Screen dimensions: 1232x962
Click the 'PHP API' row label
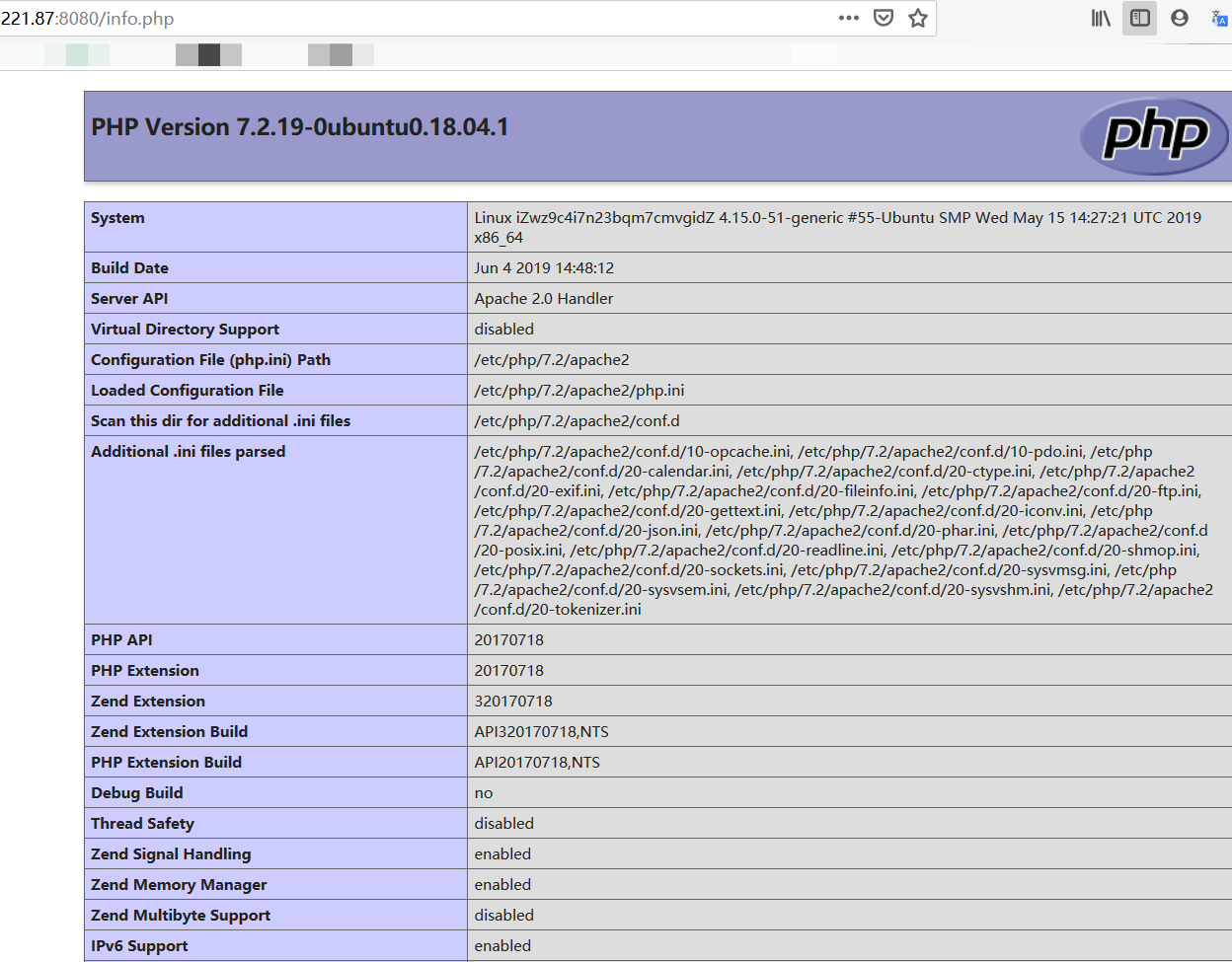click(x=121, y=640)
